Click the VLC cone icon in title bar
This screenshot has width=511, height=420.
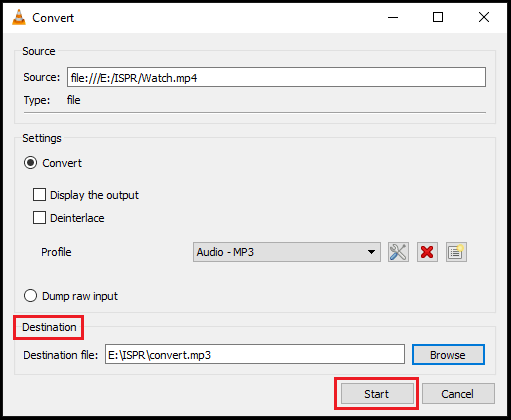(19, 17)
